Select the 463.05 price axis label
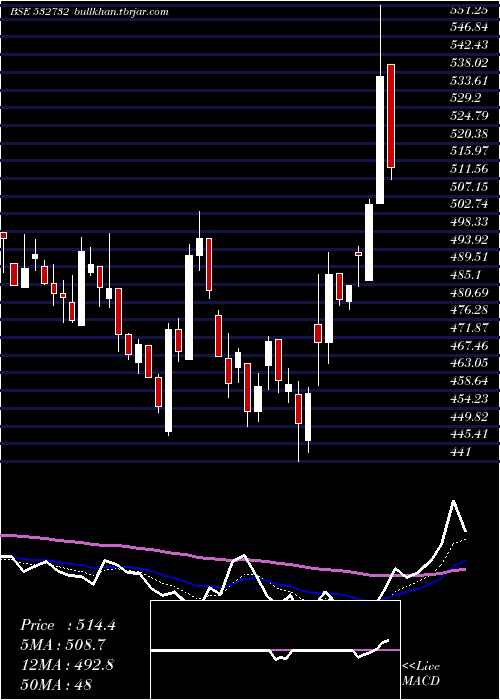 tap(469, 363)
